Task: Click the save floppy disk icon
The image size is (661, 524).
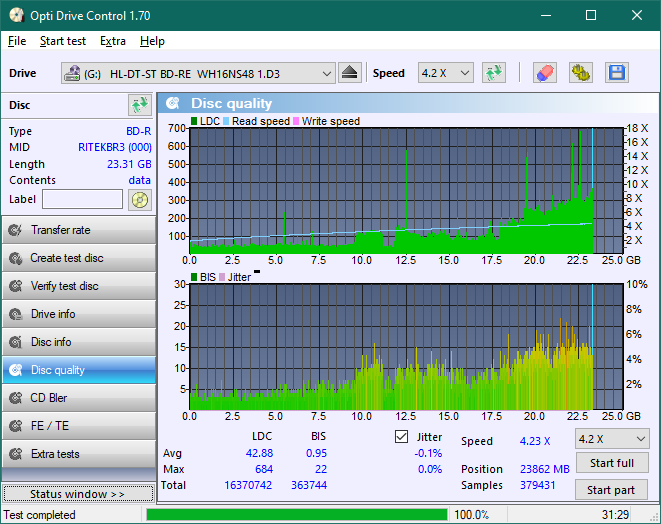Action: pyautogui.click(x=617, y=73)
